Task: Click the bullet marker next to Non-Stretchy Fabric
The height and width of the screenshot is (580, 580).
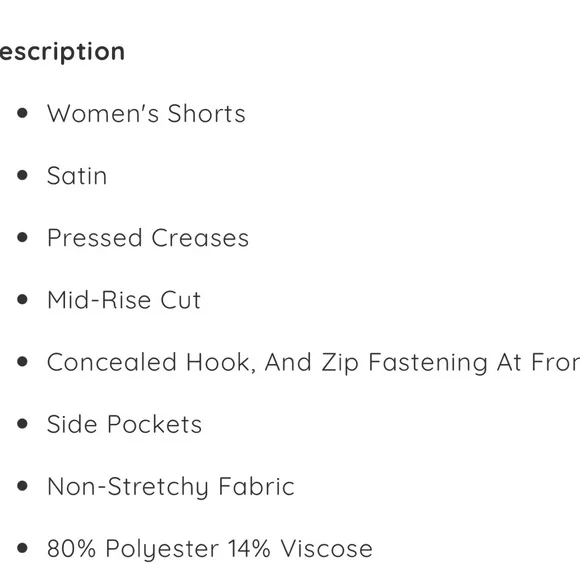Action: (x=23, y=486)
